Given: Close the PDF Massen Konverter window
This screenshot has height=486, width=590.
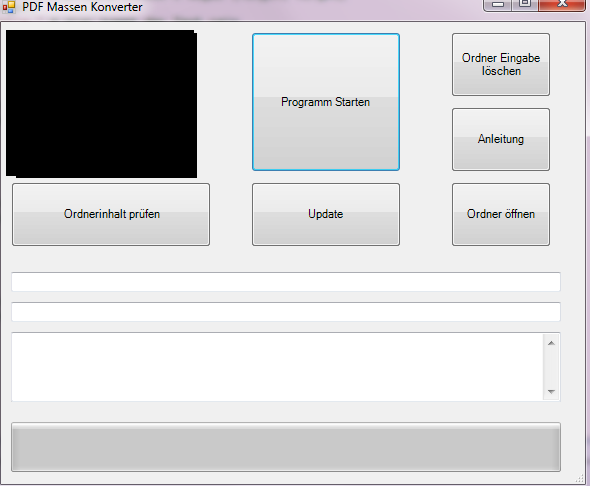Looking at the screenshot, I should point(562,5).
